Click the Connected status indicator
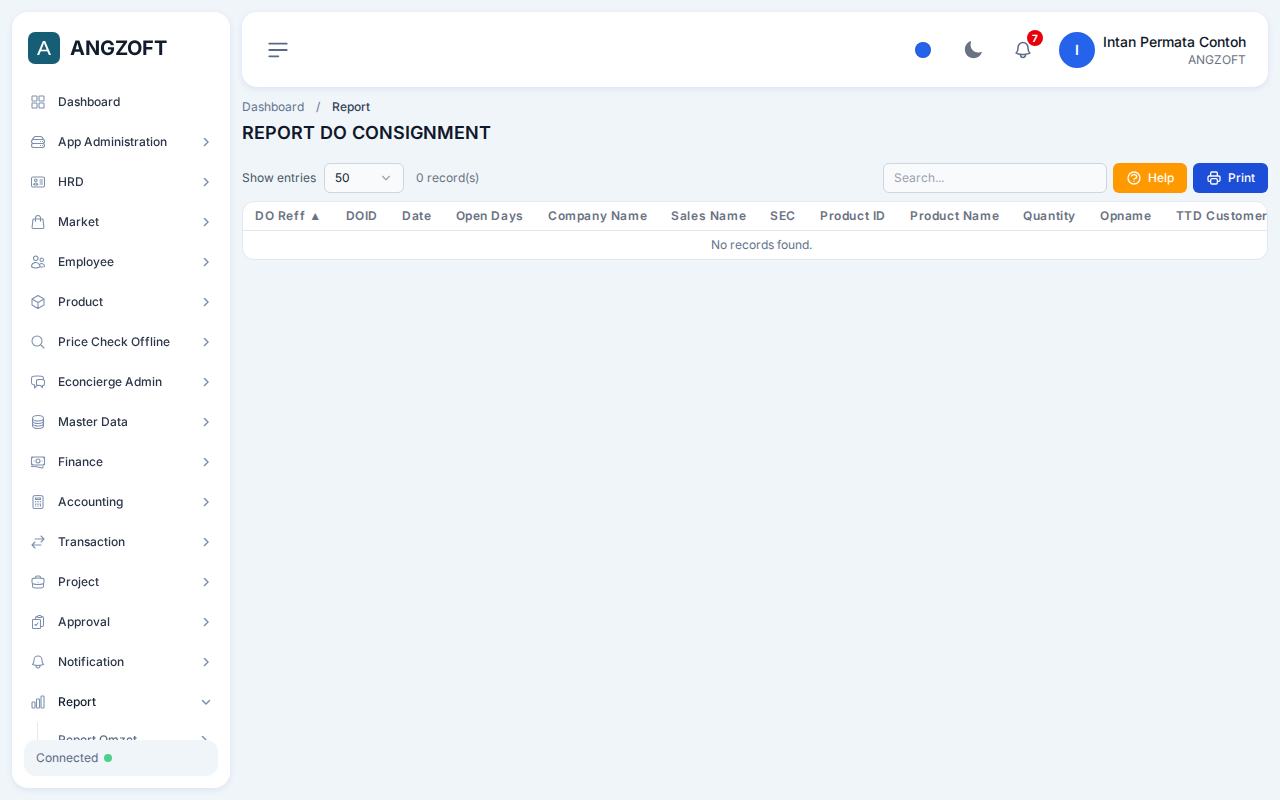This screenshot has height=800, width=1280. (x=121, y=758)
